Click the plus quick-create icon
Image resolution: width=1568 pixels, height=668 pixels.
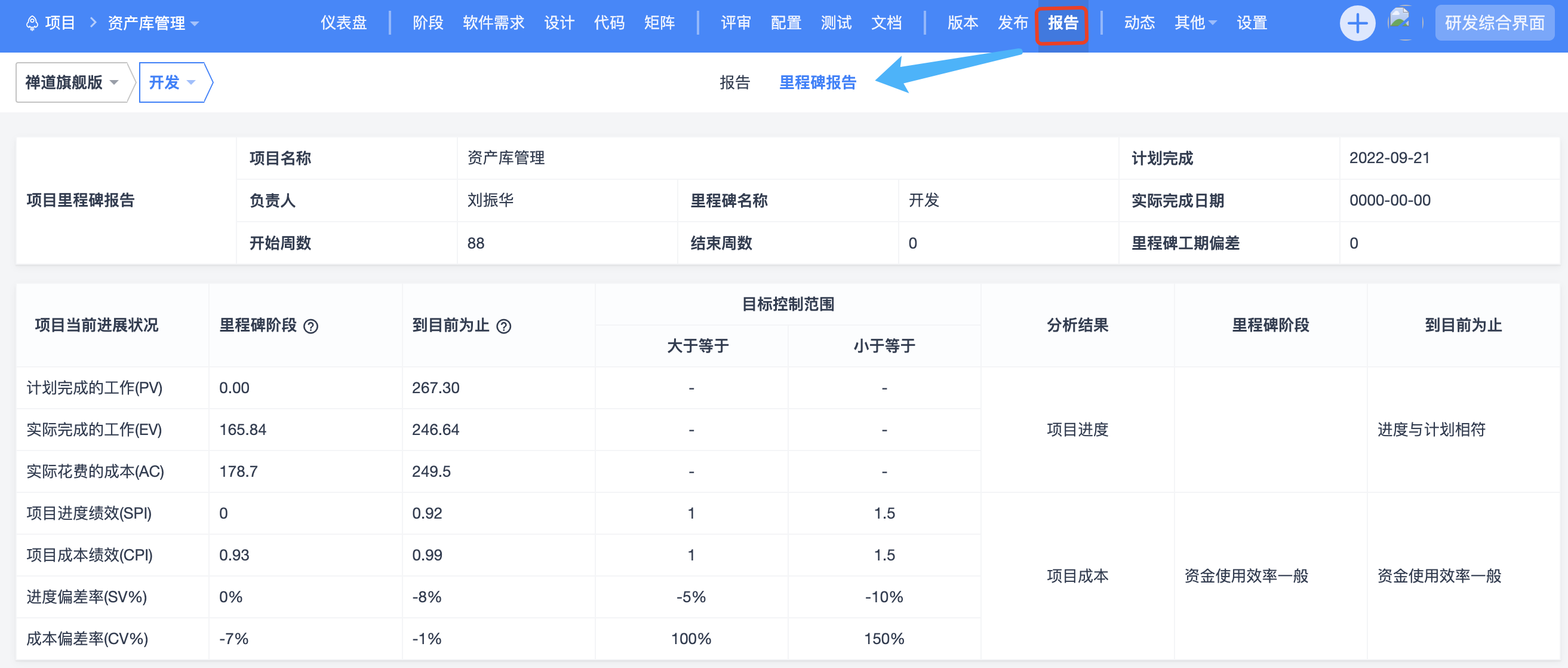1357,24
